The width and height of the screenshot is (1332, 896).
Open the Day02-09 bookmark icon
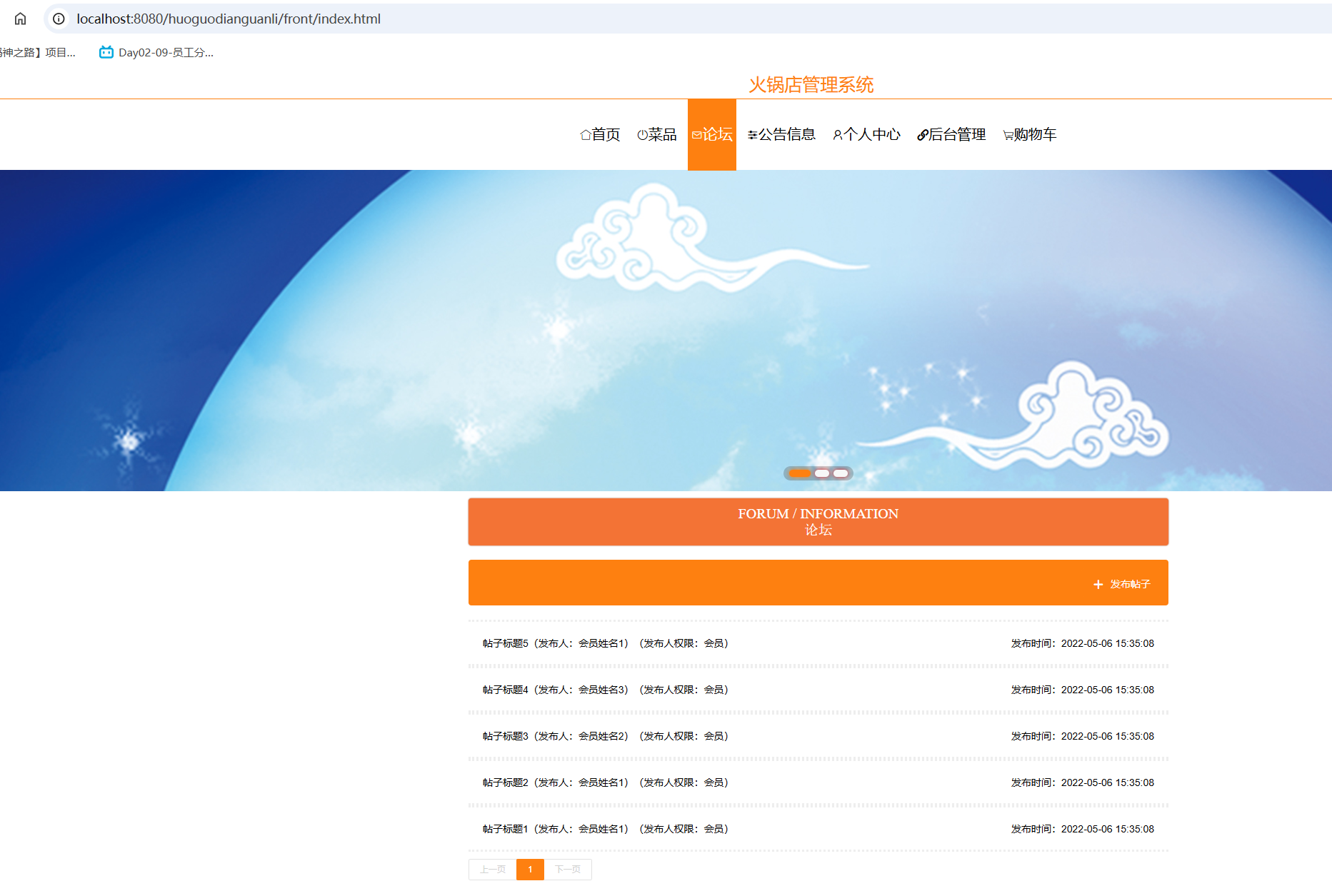tap(106, 52)
